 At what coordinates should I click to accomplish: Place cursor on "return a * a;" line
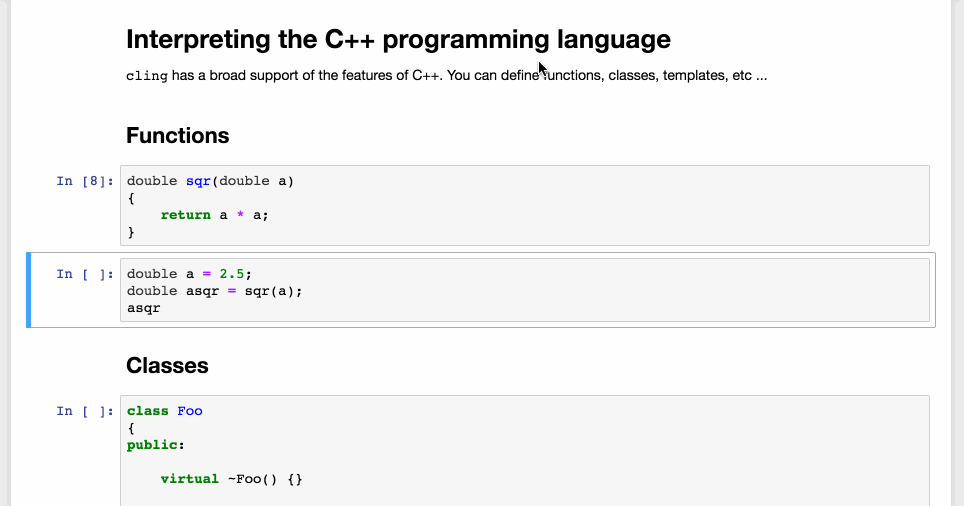point(215,215)
